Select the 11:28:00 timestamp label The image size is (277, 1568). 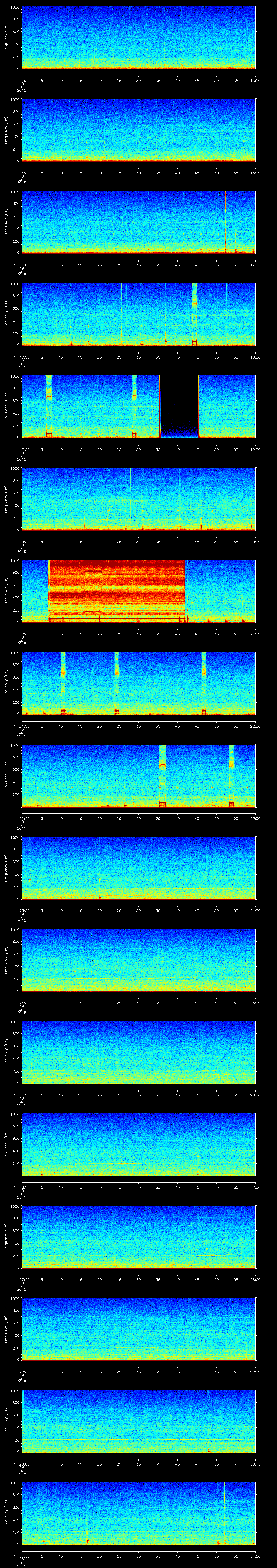[x=21, y=1372]
